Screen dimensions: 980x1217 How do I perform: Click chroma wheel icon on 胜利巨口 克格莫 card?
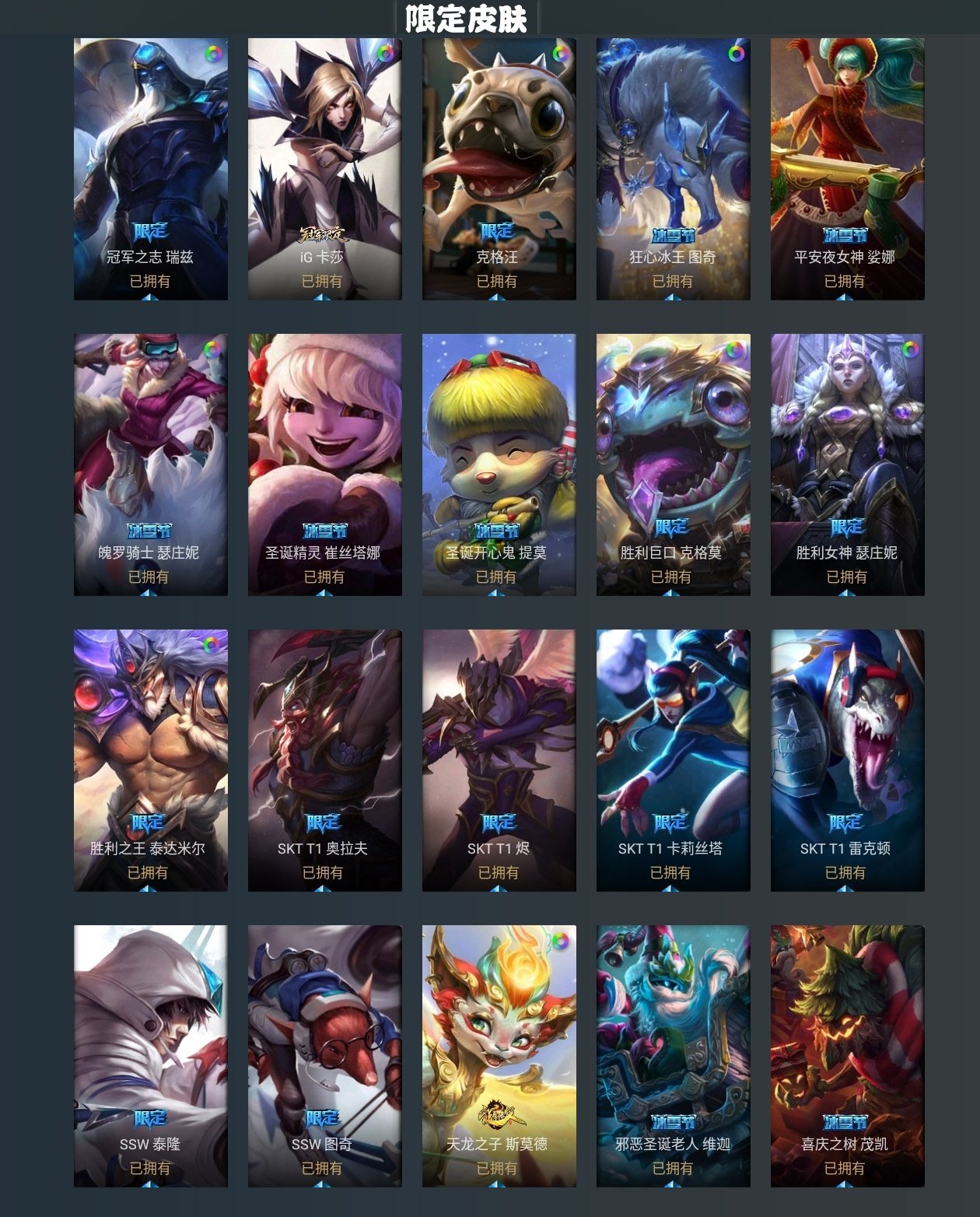coord(736,349)
